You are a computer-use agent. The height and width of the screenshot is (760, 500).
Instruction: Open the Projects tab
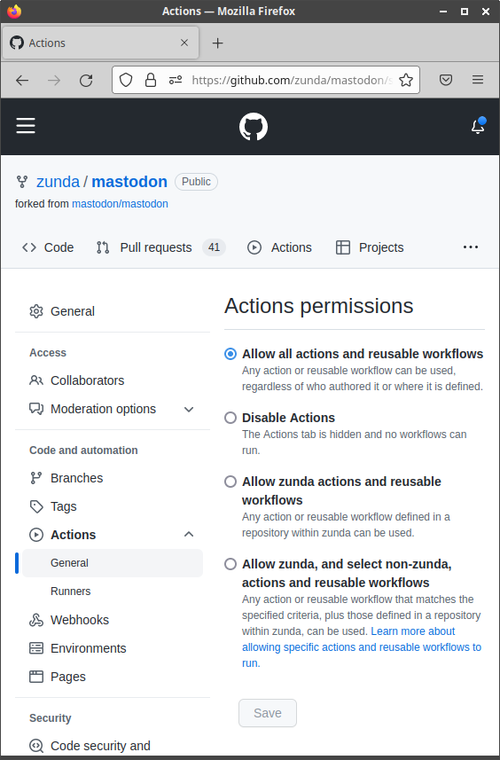[x=370, y=248]
